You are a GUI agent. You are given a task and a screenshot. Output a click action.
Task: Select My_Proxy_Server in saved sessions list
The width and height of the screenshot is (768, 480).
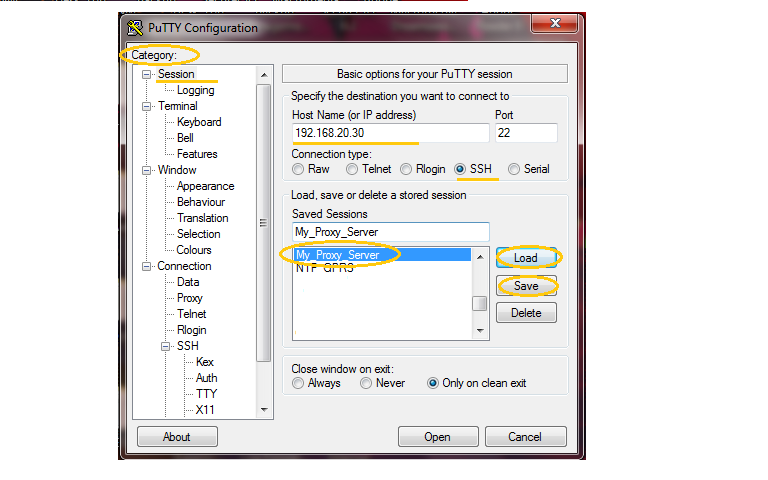(383, 255)
